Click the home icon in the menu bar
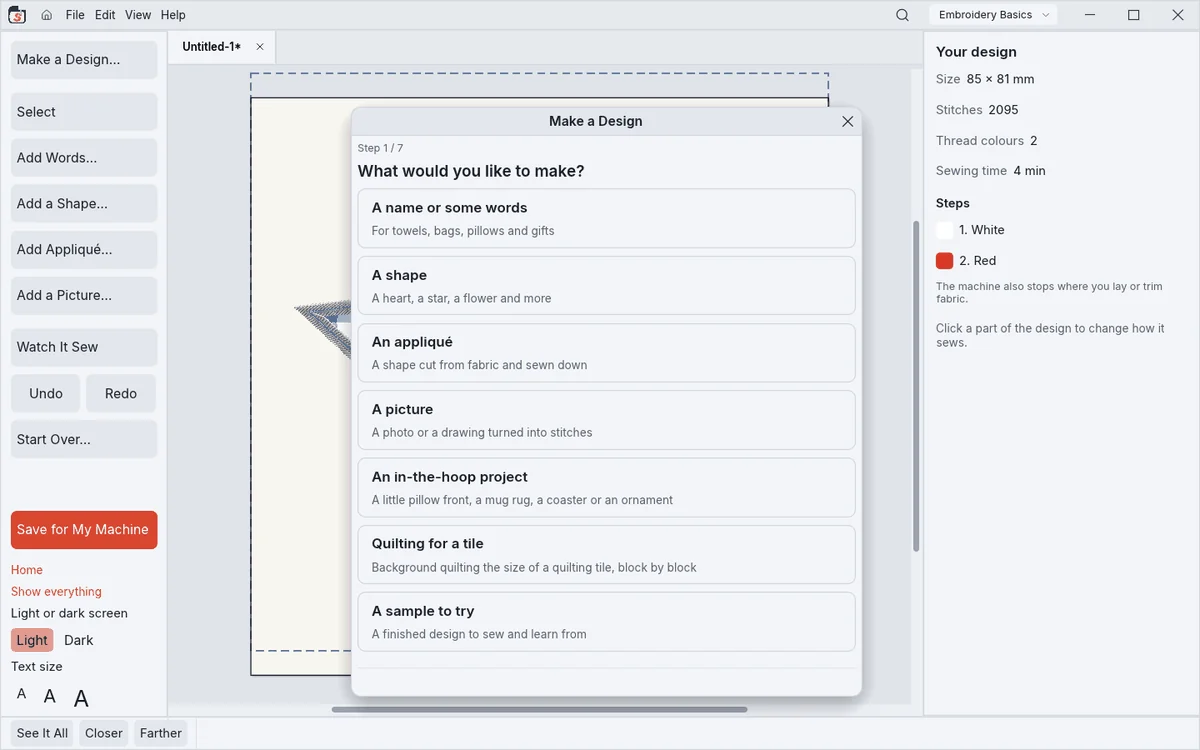 (47, 15)
